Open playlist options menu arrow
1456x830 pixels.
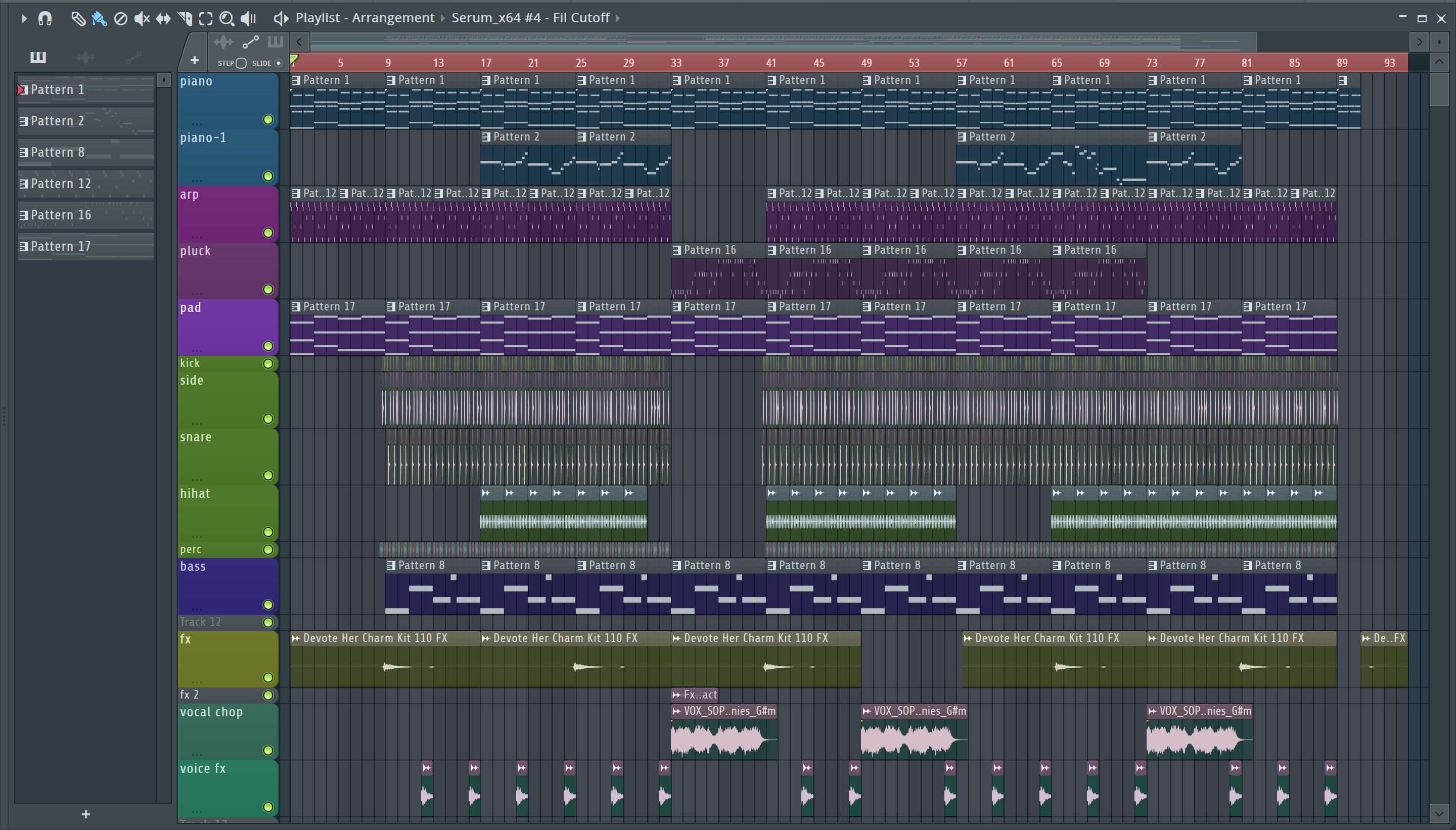pos(23,18)
